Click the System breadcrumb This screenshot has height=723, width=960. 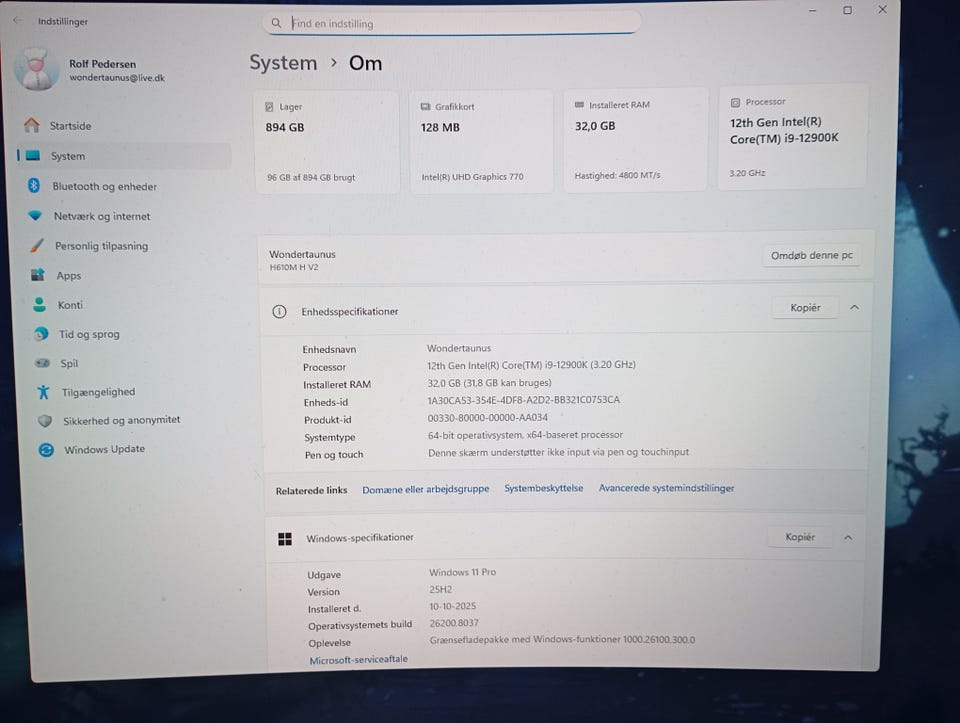tap(283, 63)
